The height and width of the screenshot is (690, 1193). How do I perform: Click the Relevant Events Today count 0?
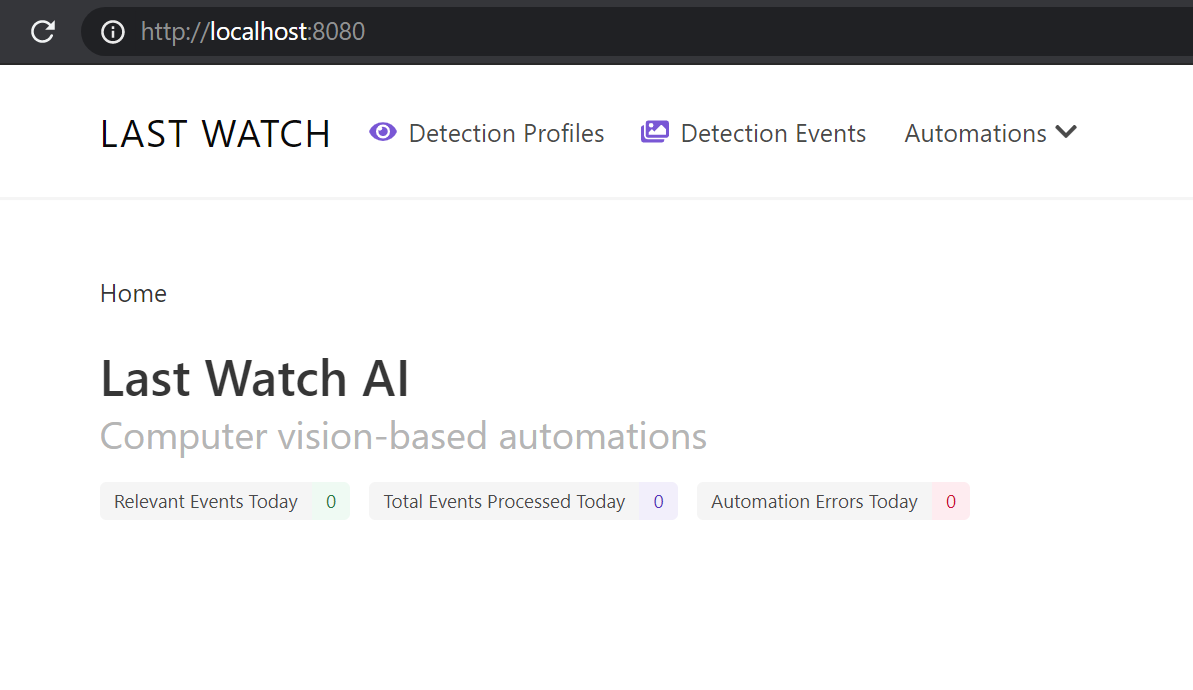tap(331, 501)
